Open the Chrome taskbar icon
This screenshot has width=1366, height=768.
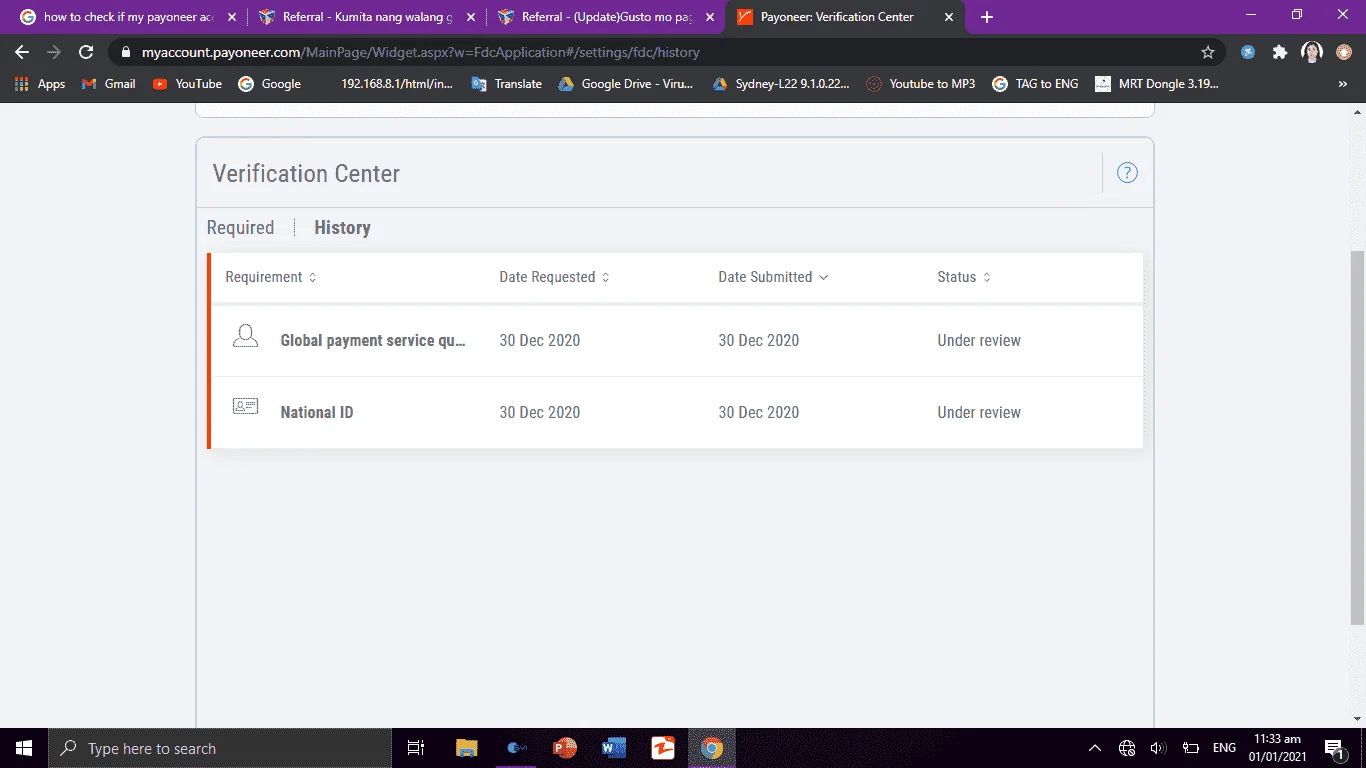pyautogui.click(x=712, y=748)
